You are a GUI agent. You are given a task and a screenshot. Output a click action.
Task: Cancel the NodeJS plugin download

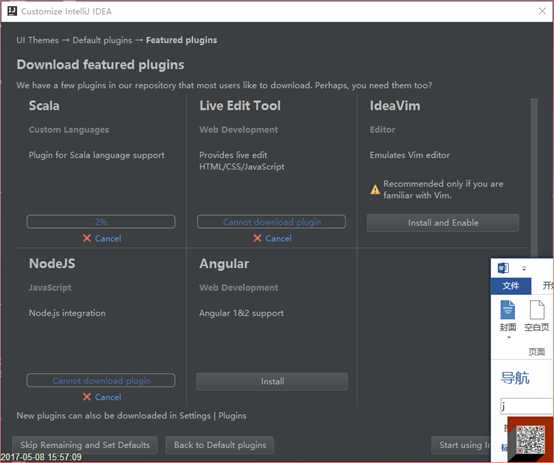[108, 397]
